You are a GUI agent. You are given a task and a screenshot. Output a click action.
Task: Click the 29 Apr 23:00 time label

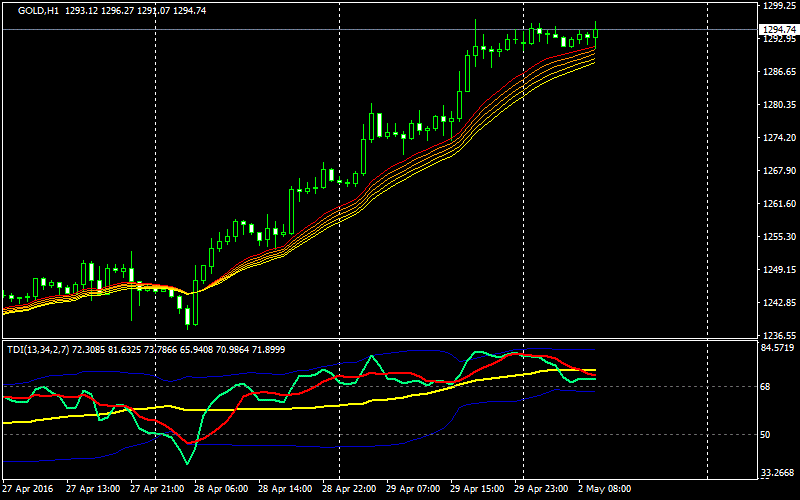coord(541,489)
